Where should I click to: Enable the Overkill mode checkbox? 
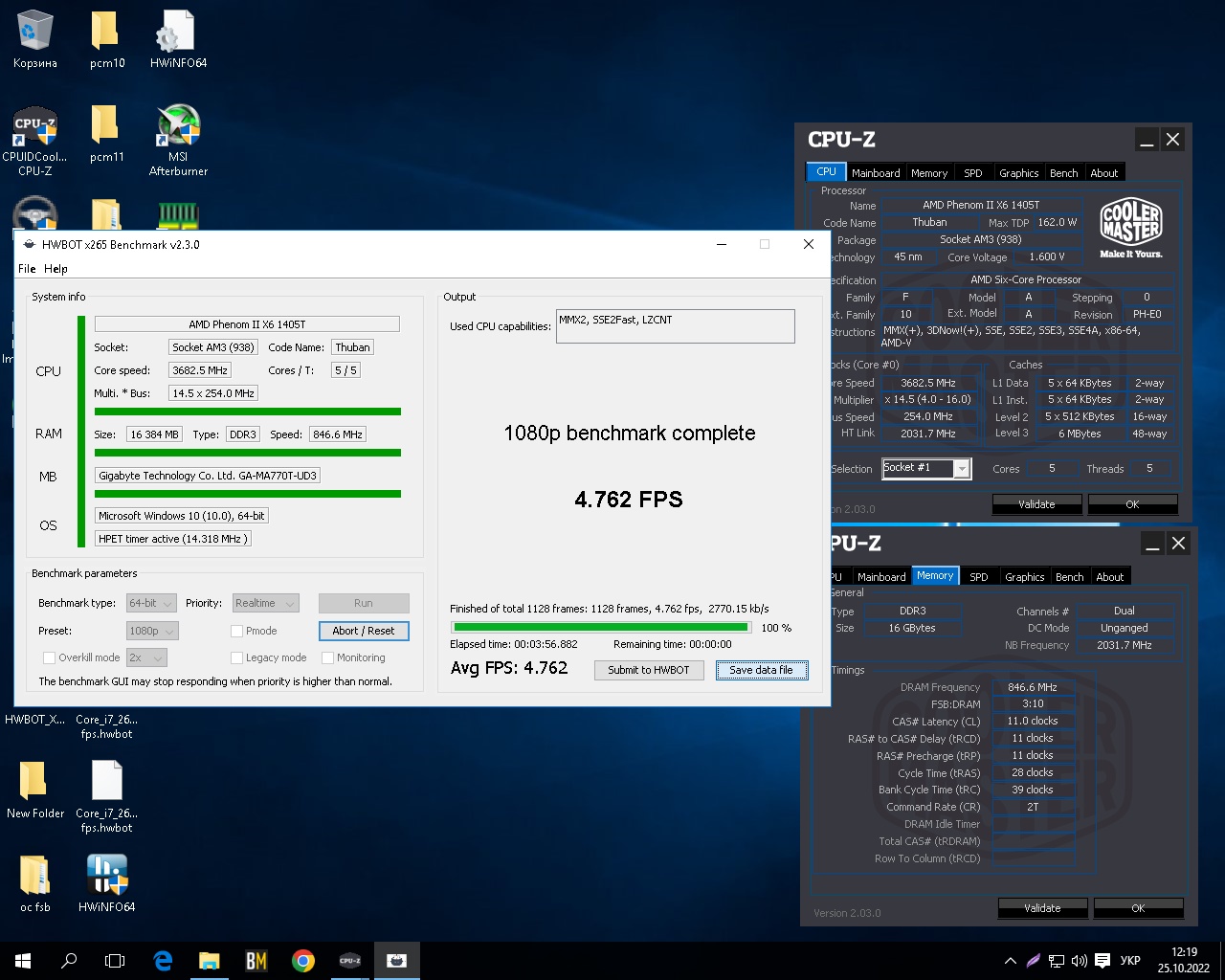[49, 657]
